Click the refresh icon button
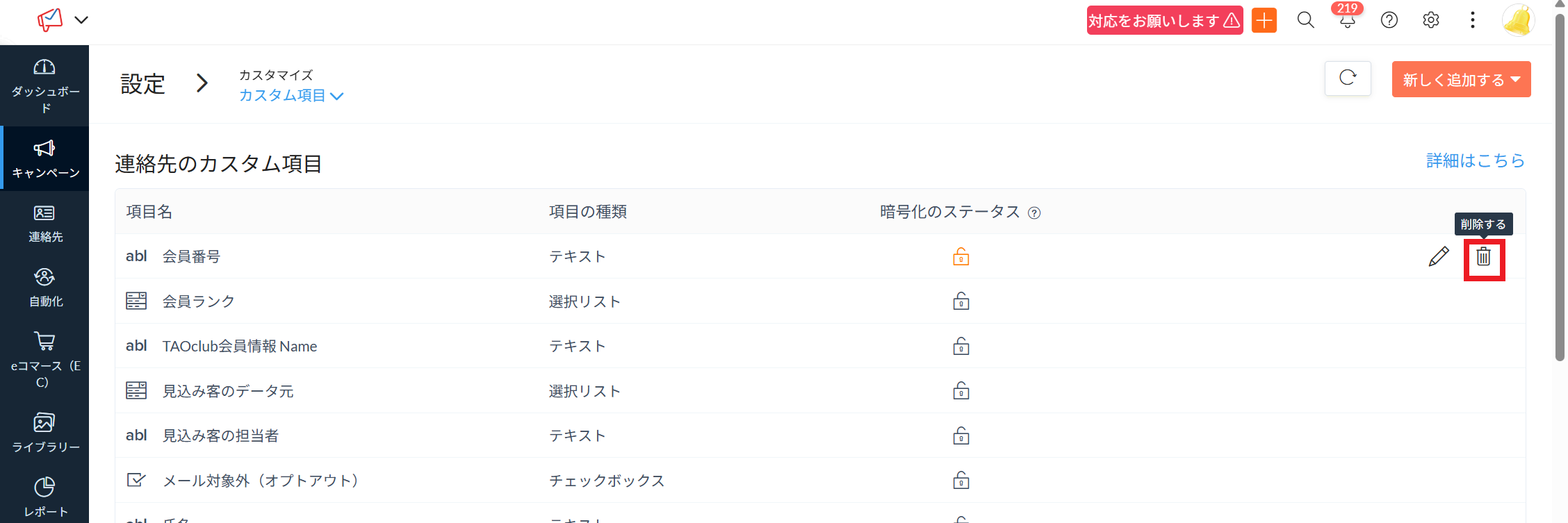The width and height of the screenshot is (1568, 523). point(1347,78)
